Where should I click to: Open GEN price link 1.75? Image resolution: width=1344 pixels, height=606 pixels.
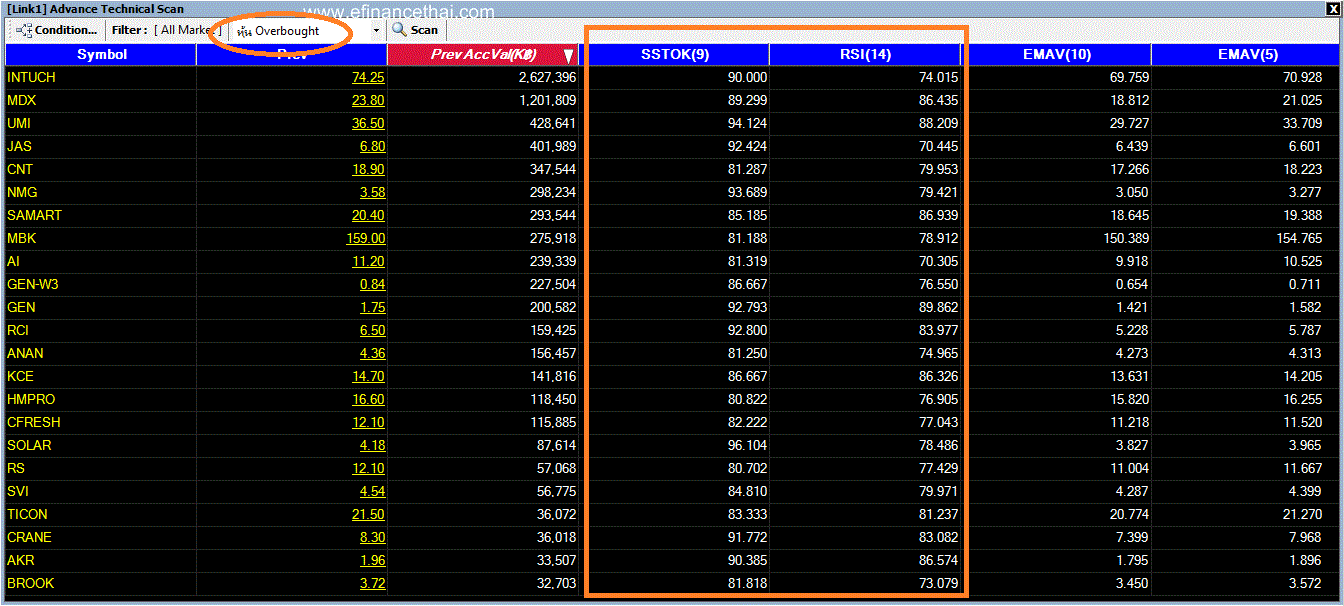point(372,307)
